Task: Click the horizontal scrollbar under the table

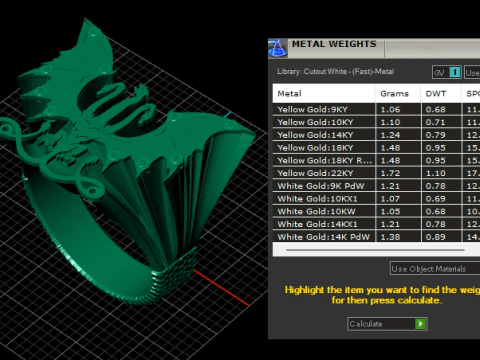Action: tap(375, 250)
